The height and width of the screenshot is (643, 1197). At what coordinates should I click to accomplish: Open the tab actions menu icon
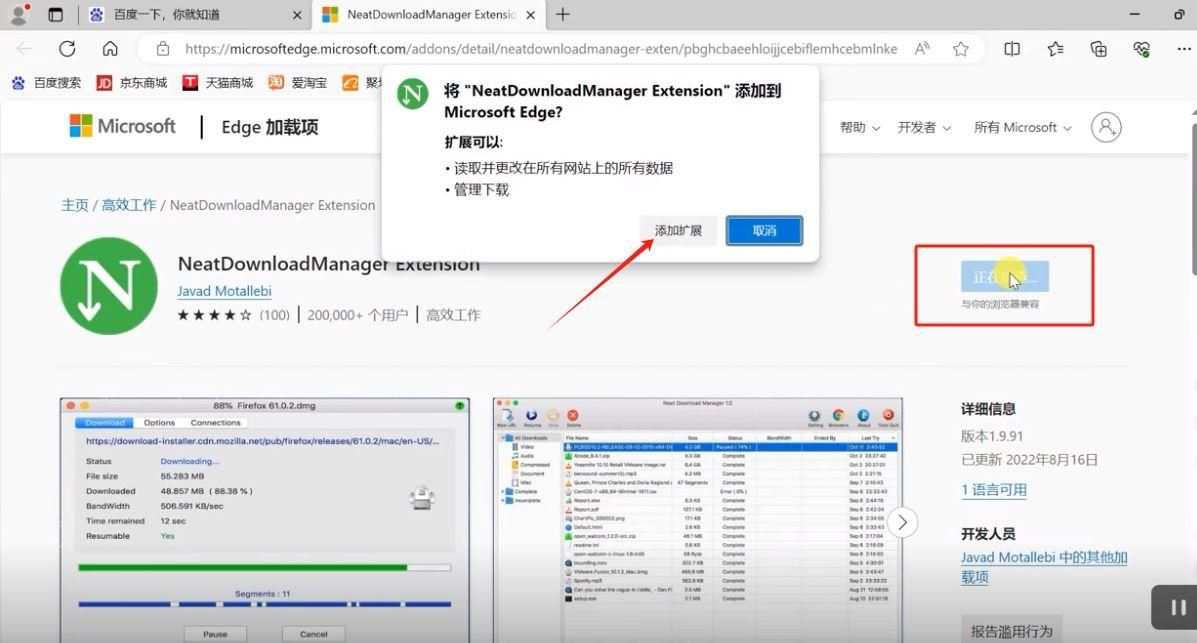pyautogui.click(x=55, y=15)
